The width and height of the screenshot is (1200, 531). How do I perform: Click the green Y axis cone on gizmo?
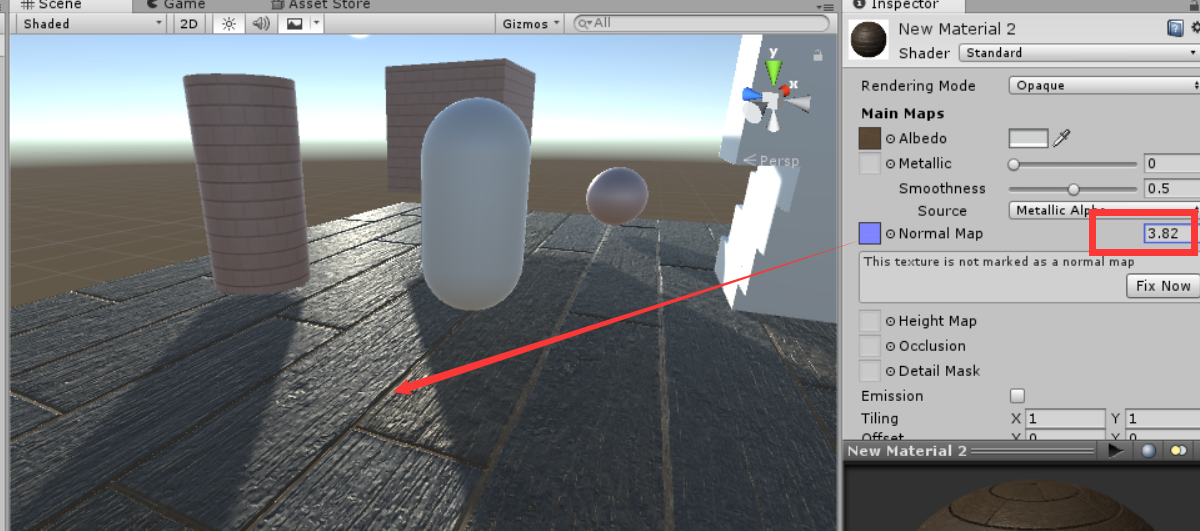773,72
